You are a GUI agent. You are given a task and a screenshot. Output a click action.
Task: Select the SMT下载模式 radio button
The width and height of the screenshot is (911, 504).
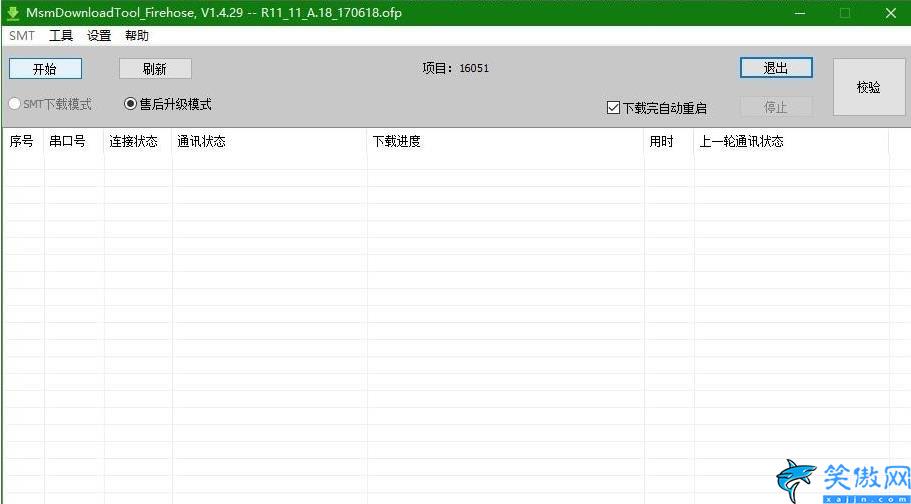[51, 105]
